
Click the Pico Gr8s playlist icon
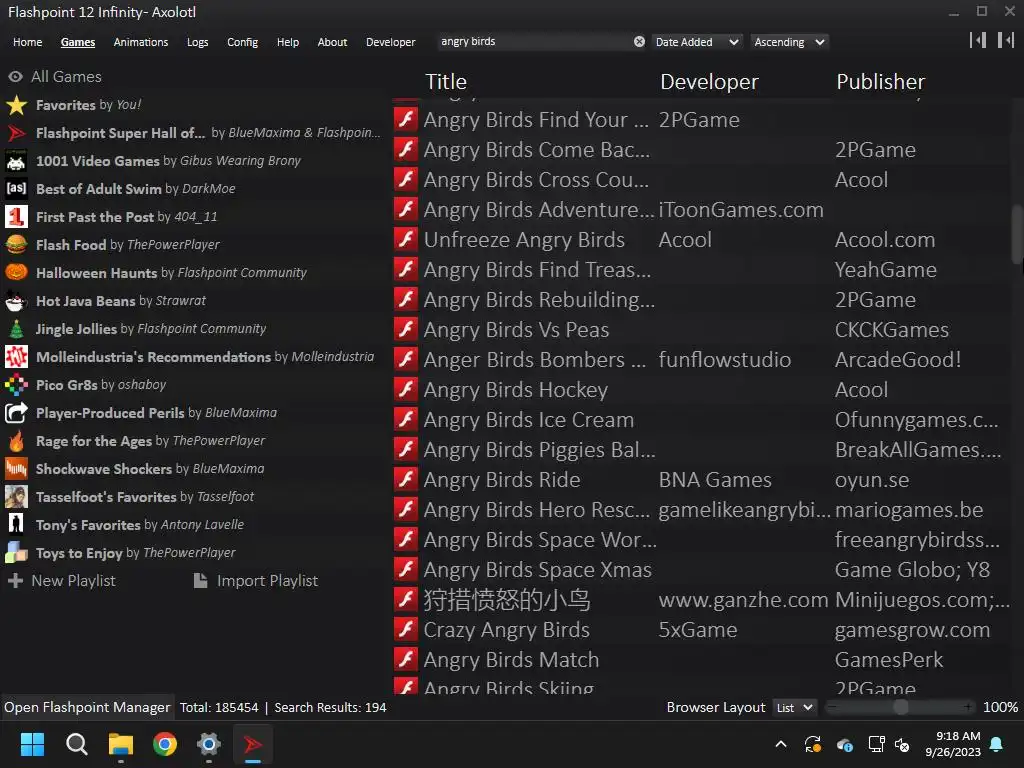pos(16,385)
